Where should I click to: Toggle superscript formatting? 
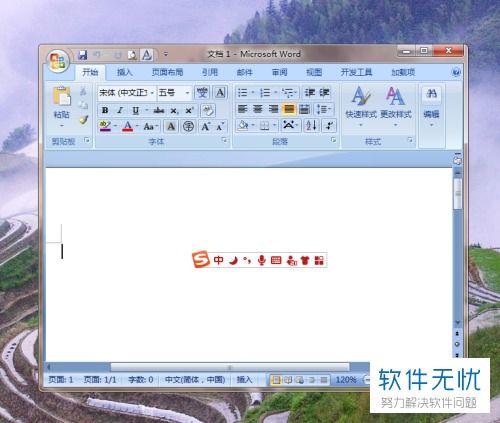[189, 110]
